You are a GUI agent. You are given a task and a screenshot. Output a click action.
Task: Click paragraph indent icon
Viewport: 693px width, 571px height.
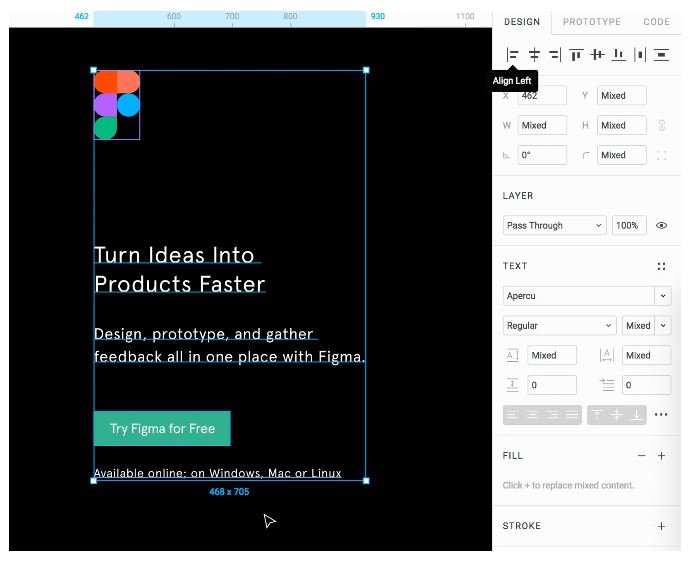pyautogui.click(x=607, y=385)
